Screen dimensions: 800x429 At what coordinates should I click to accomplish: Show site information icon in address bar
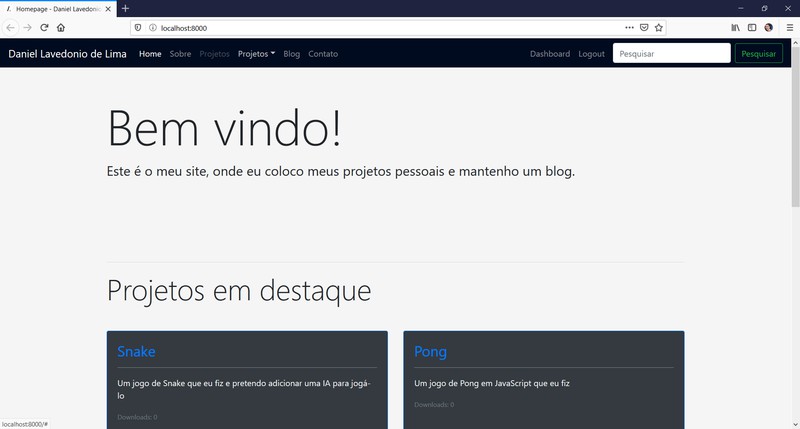coord(152,28)
